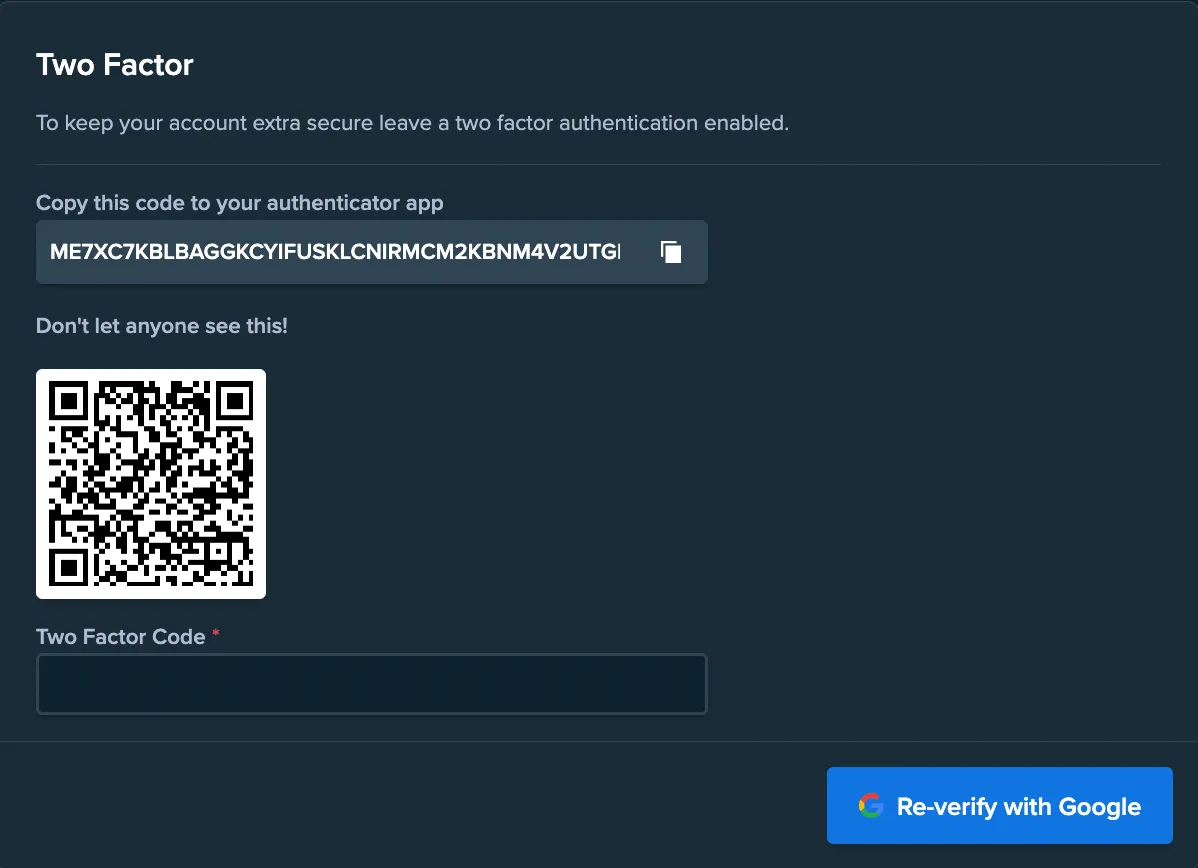Image resolution: width=1198 pixels, height=868 pixels.
Task: Click the "Don't let anyone see this!" warning
Action: coord(162,326)
